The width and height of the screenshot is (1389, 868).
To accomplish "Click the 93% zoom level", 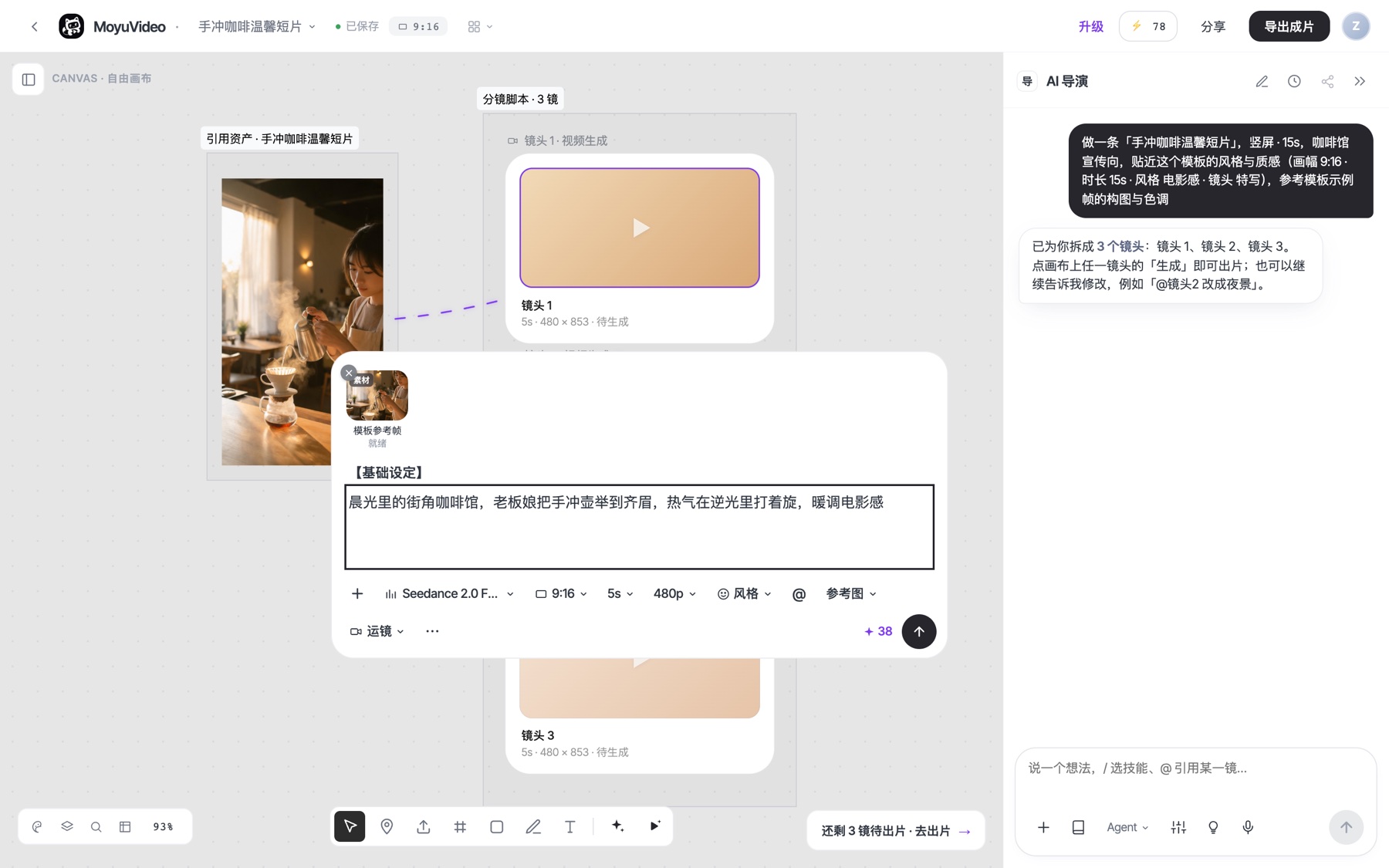I will [x=163, y=826].
